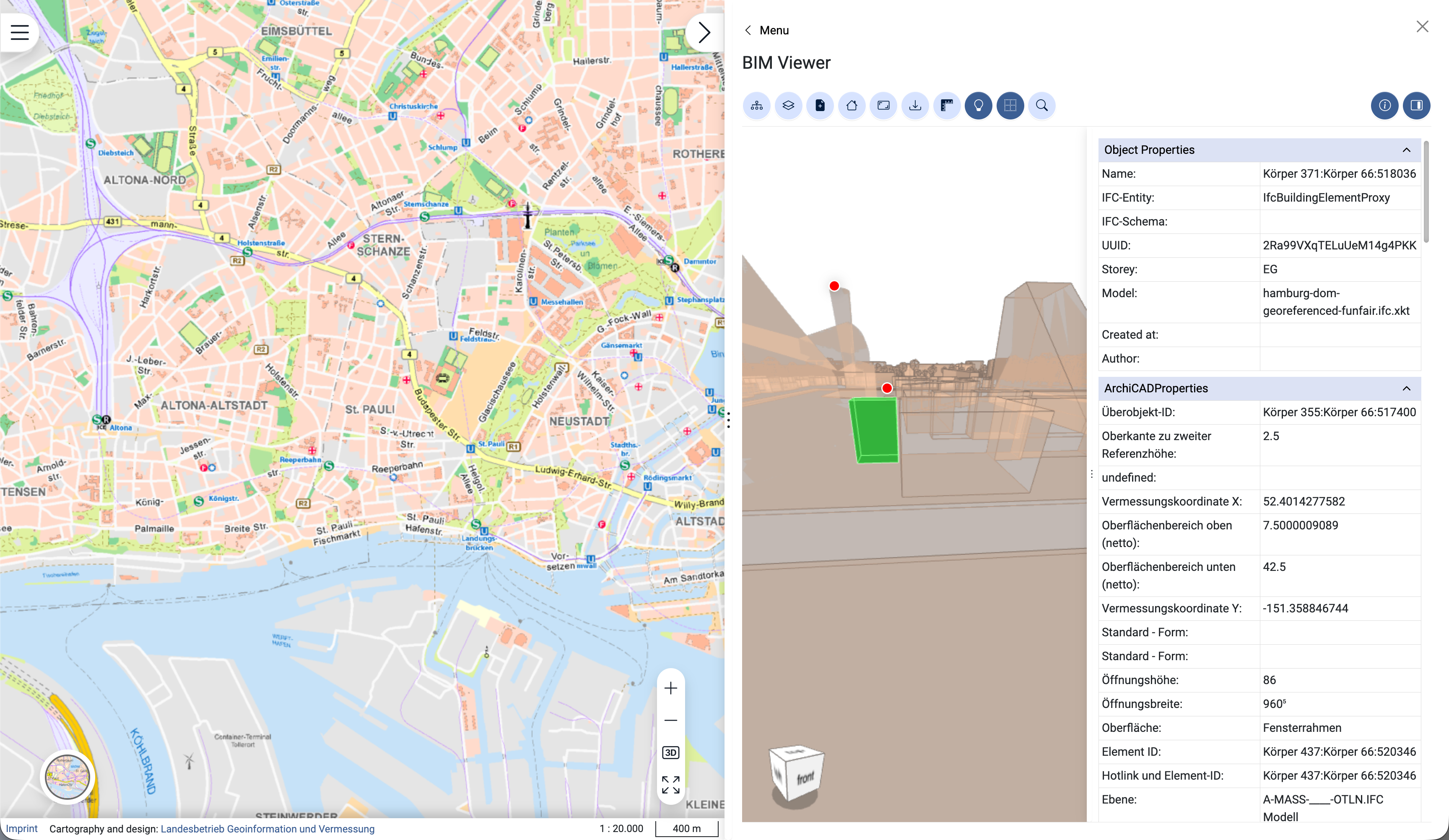1449x840 pixels.
Task: Click the St. Pauli U-Bahn station icon
Action: pos(470,449)
